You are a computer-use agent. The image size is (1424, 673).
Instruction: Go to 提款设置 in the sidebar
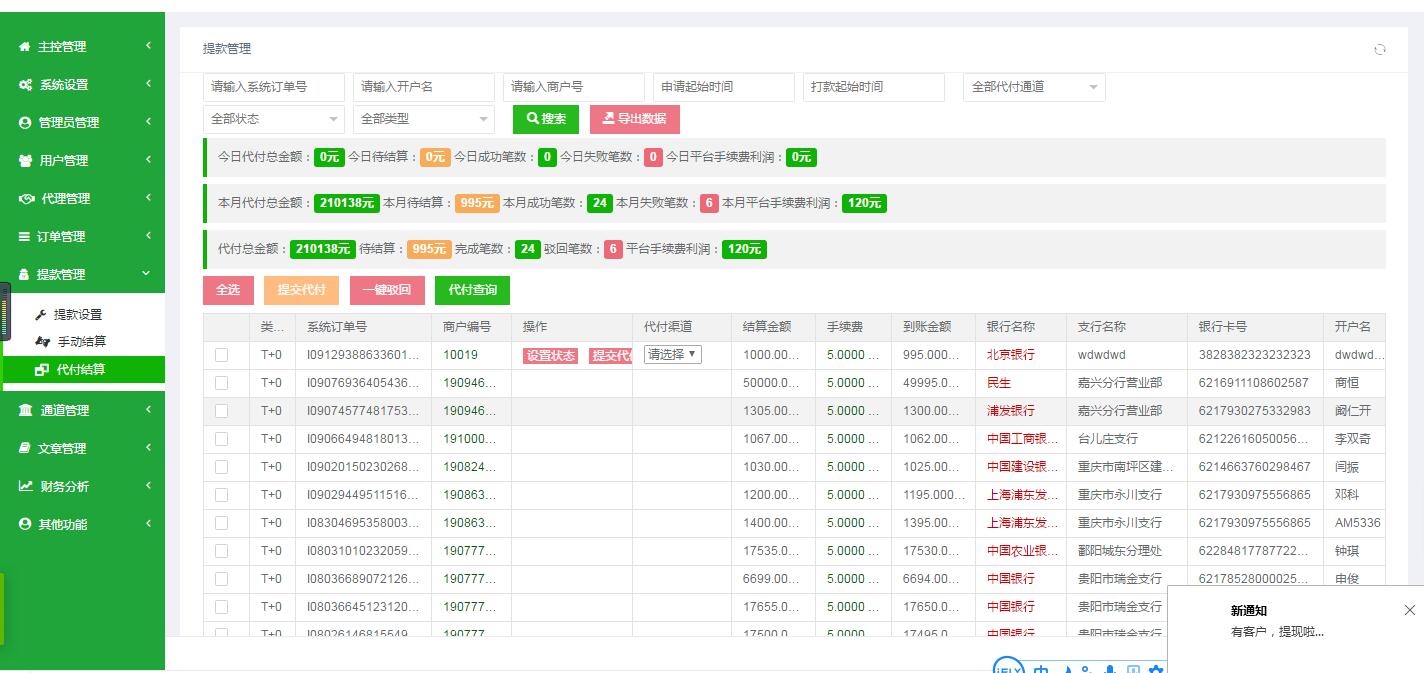click(77, 314)
